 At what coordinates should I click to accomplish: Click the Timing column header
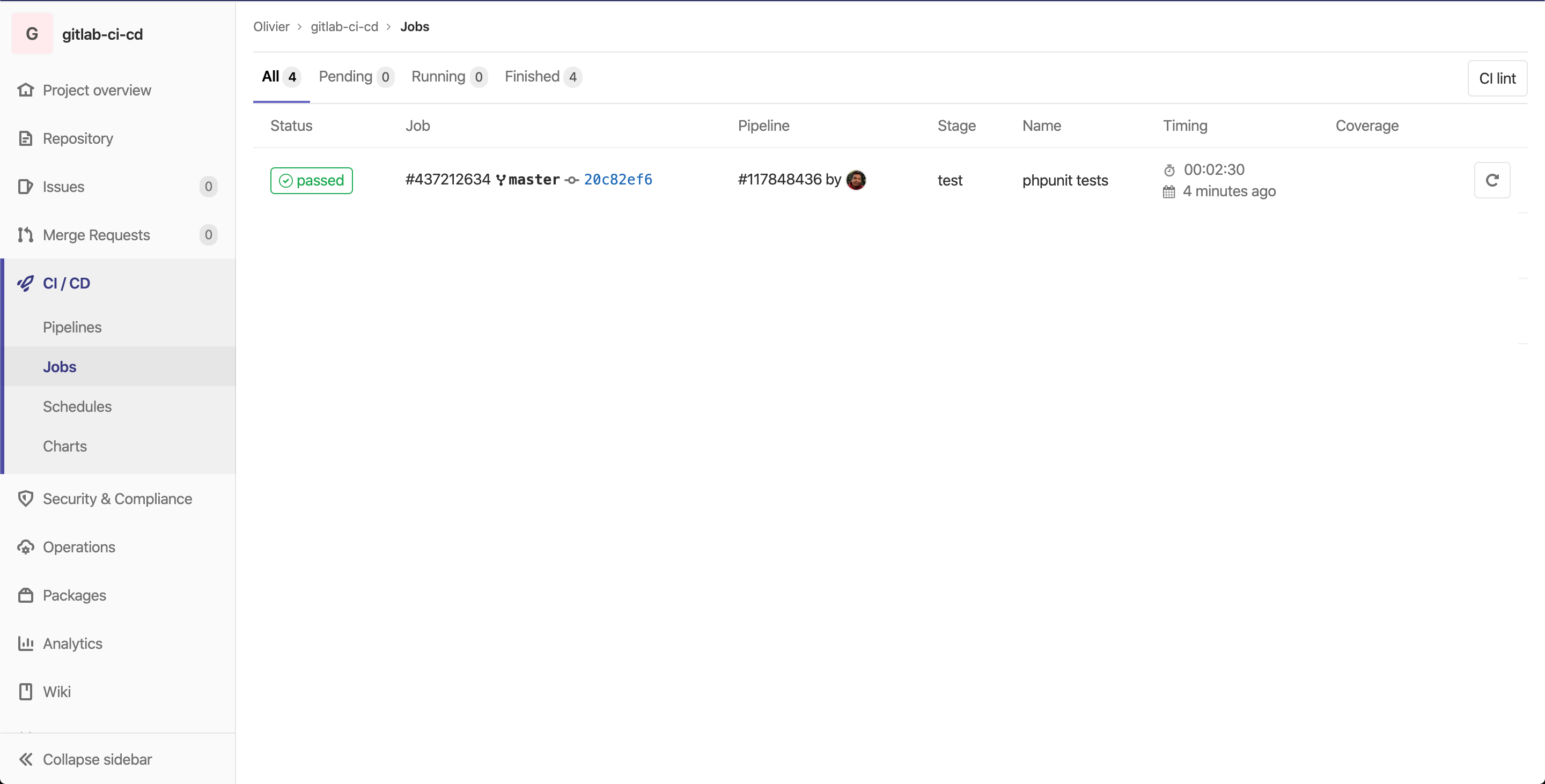pyautogui.click(x=1185, y=126)
